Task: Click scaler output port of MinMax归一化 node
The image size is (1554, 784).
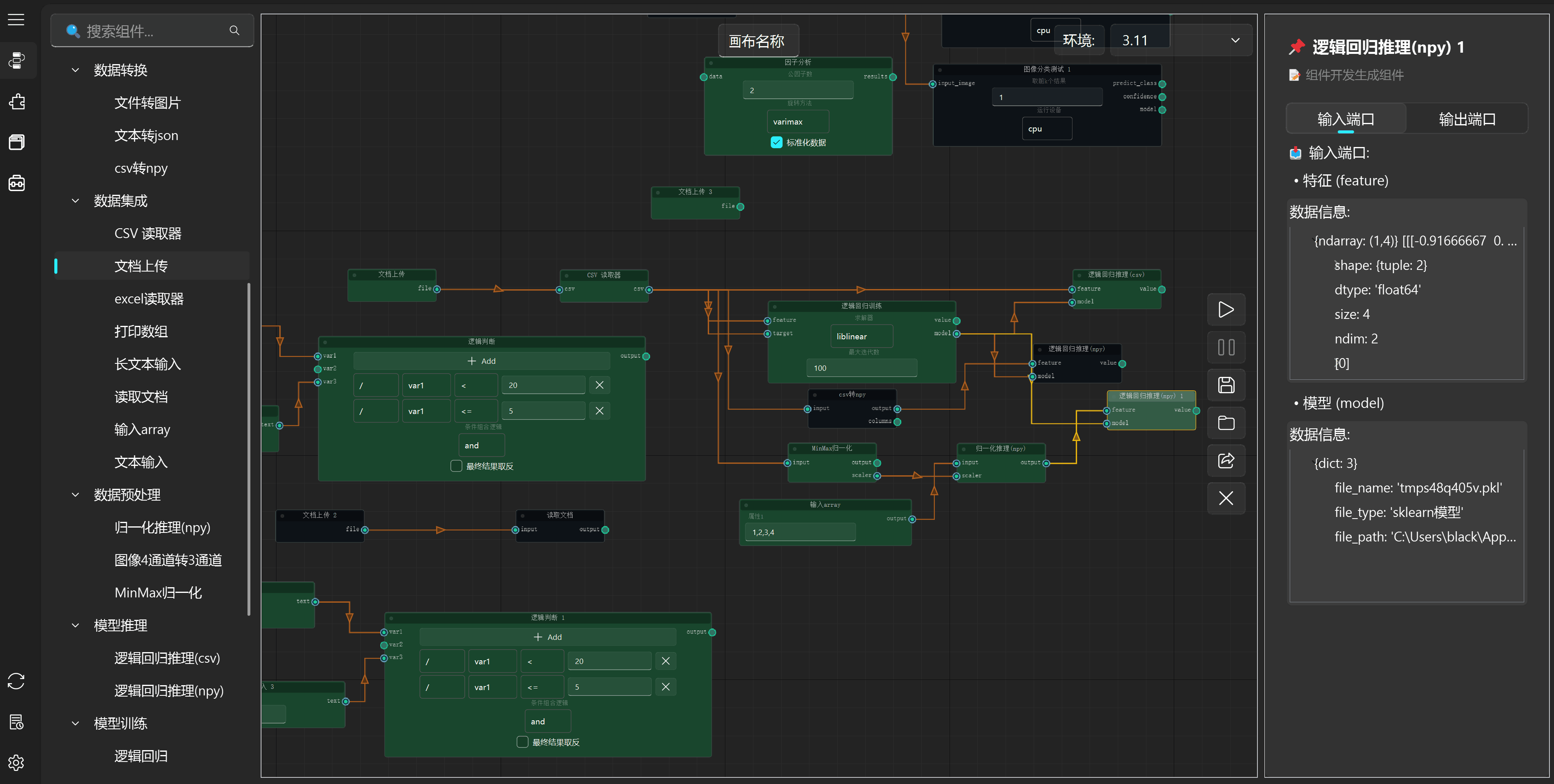Action: pos(877,476)
